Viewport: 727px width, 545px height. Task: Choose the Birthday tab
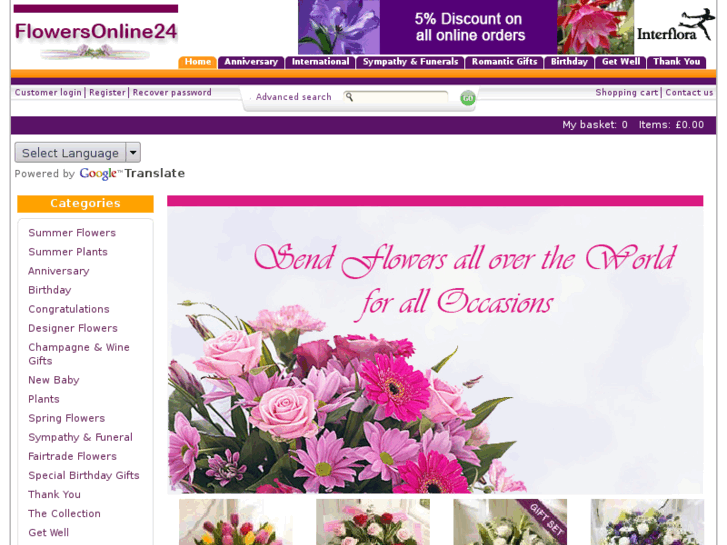click(x=569, y=62)
